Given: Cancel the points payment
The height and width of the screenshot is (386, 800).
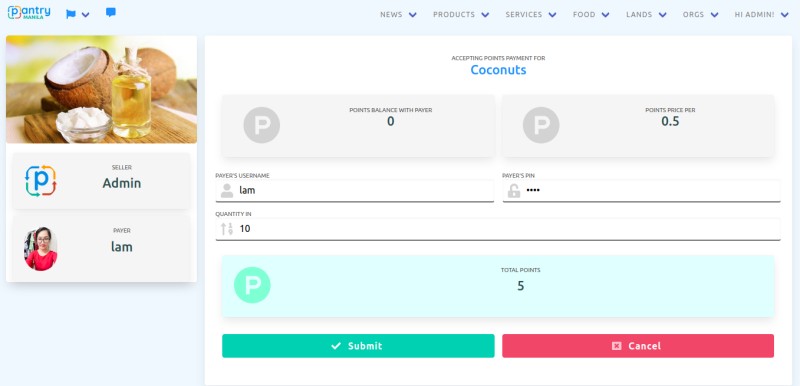Looking at the screenshot, I should pyautogui.click(x=638, y=346).
